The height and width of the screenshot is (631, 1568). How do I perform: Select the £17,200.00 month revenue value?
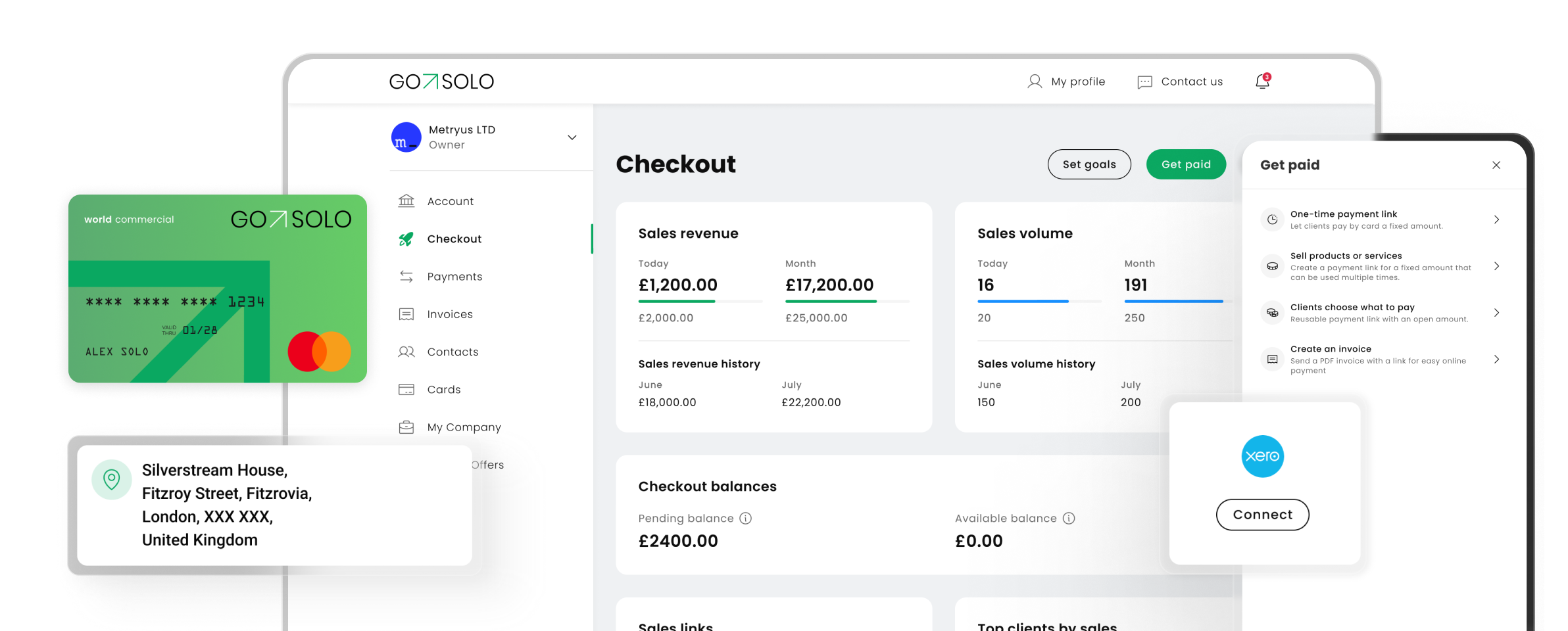click(829, 285)
